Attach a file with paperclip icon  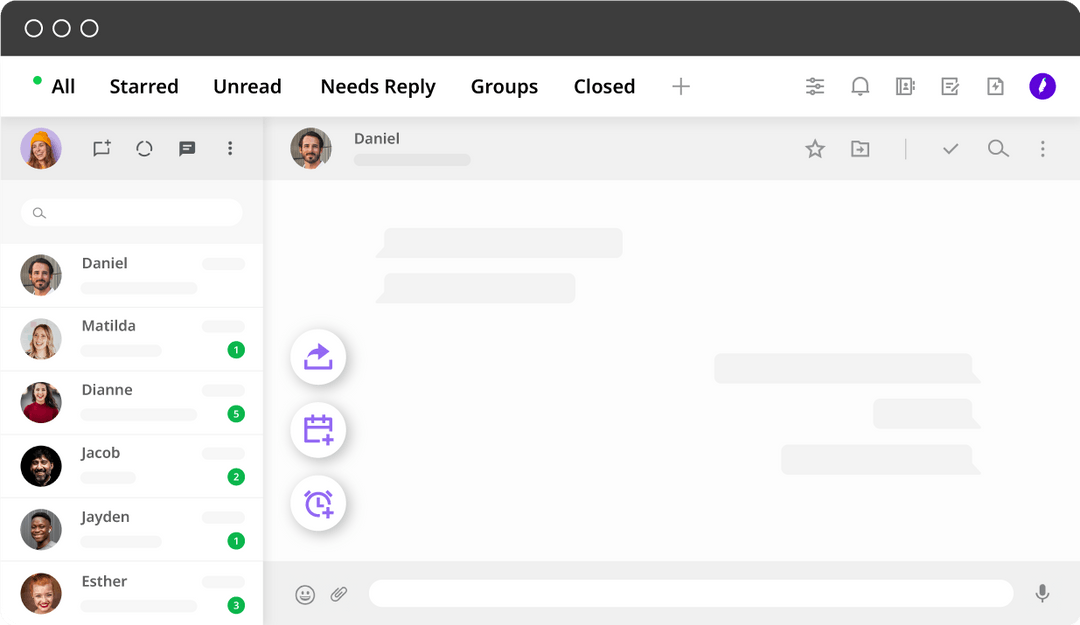339,594
